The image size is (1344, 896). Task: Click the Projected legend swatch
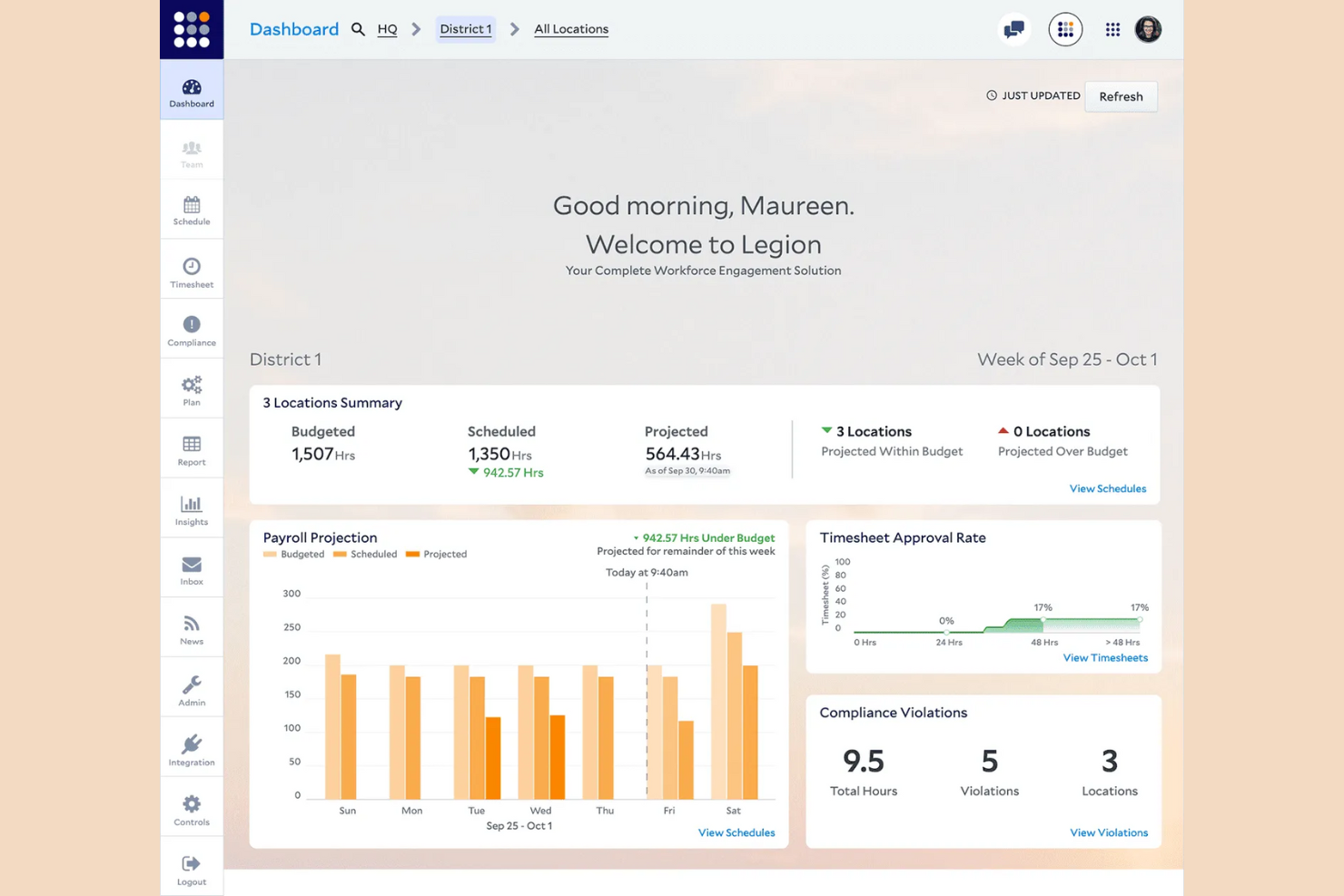pyautogui.click(x=412, y=554)
